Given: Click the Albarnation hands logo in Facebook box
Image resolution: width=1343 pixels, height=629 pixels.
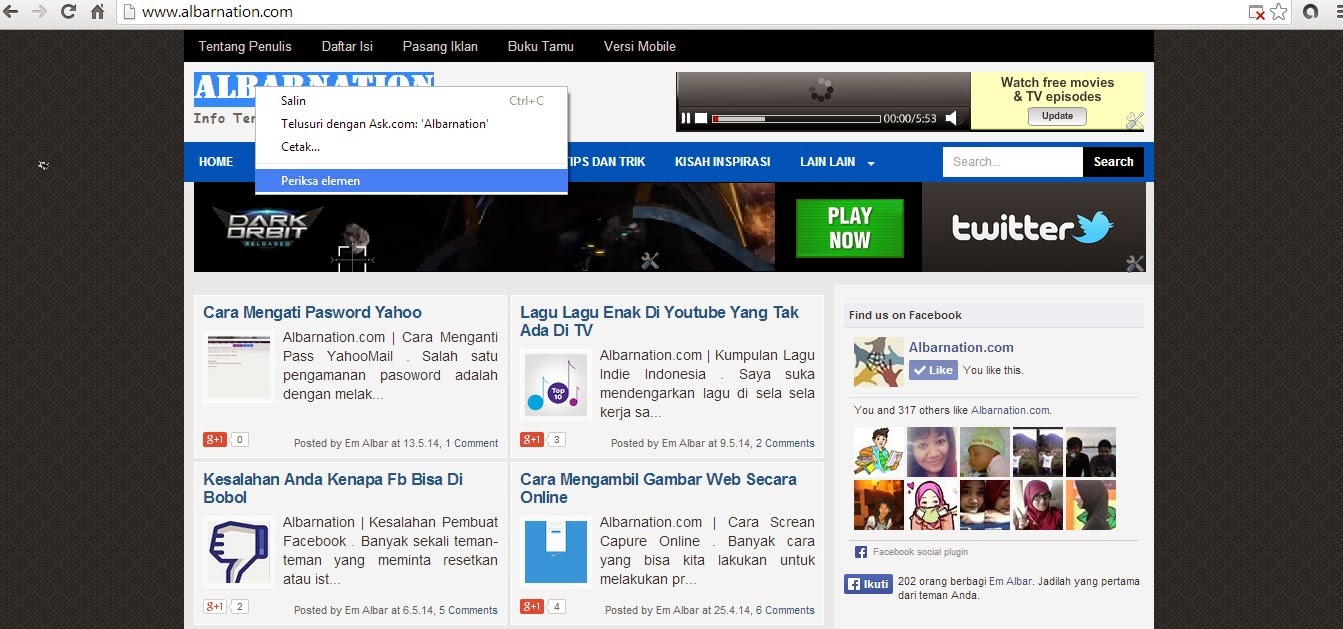Looking at the screenshot, I should click(878, 362).
